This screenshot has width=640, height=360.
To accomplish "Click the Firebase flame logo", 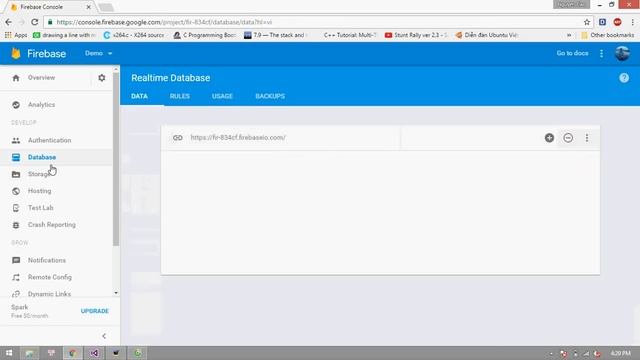I will click(x=16, y=53).
